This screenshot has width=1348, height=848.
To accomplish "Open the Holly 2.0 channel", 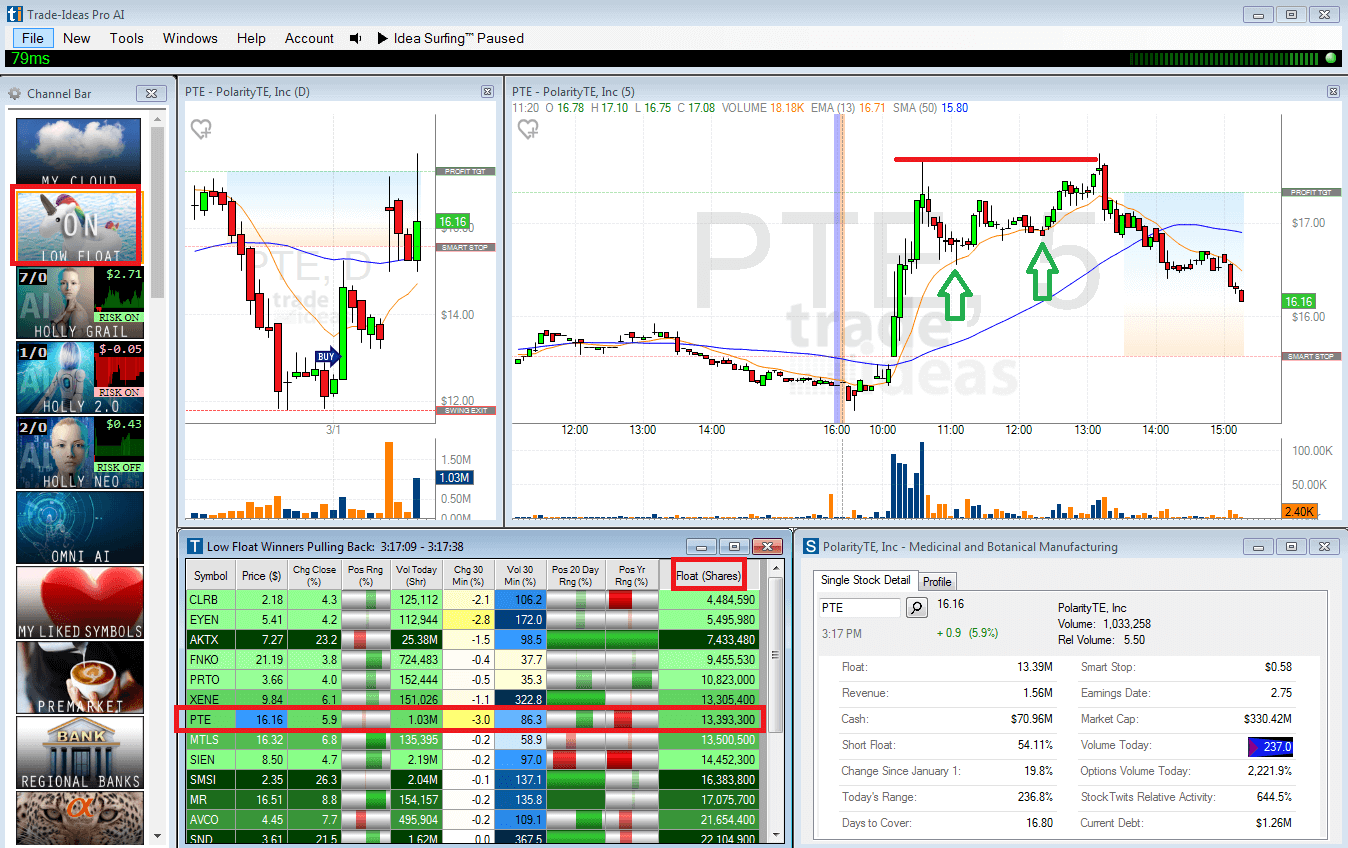I will click(x=79, y=377).
